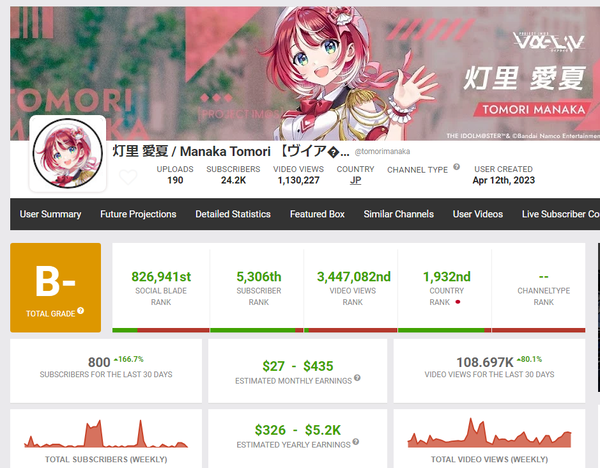Click the $326 - $5.2K yearly earnings

298,430
